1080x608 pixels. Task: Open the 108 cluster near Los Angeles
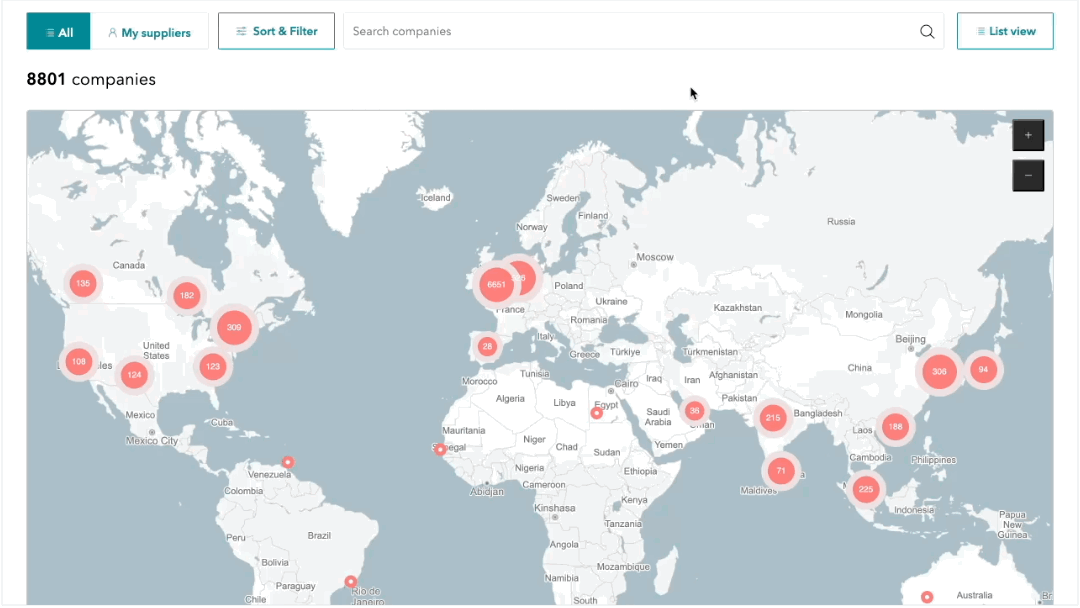tap(79, 361)
